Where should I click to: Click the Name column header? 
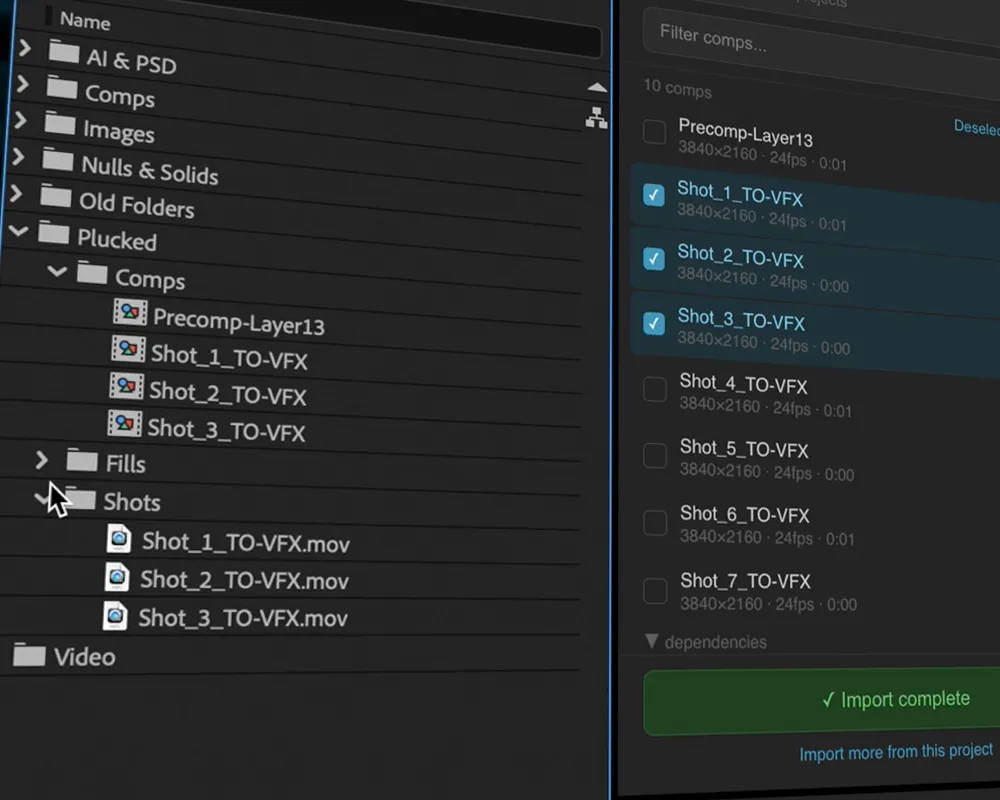(85, 20)
